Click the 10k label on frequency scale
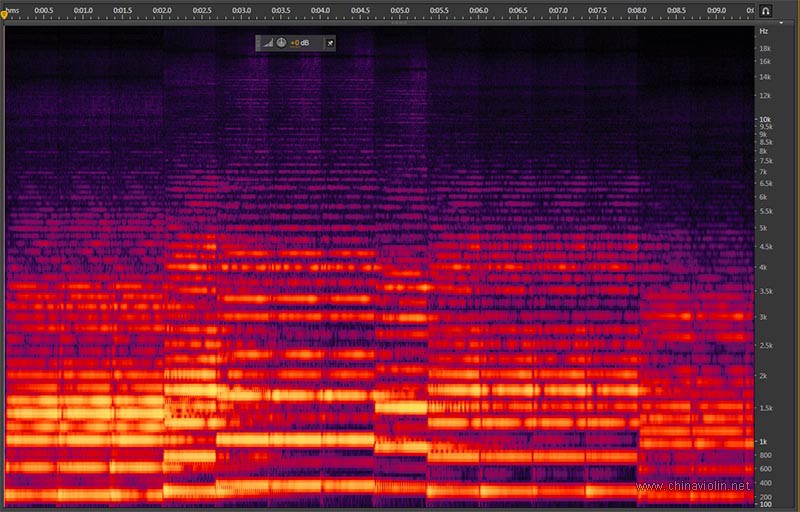Image resolution: width=800 pixels, height=512 pixels. 764,119
